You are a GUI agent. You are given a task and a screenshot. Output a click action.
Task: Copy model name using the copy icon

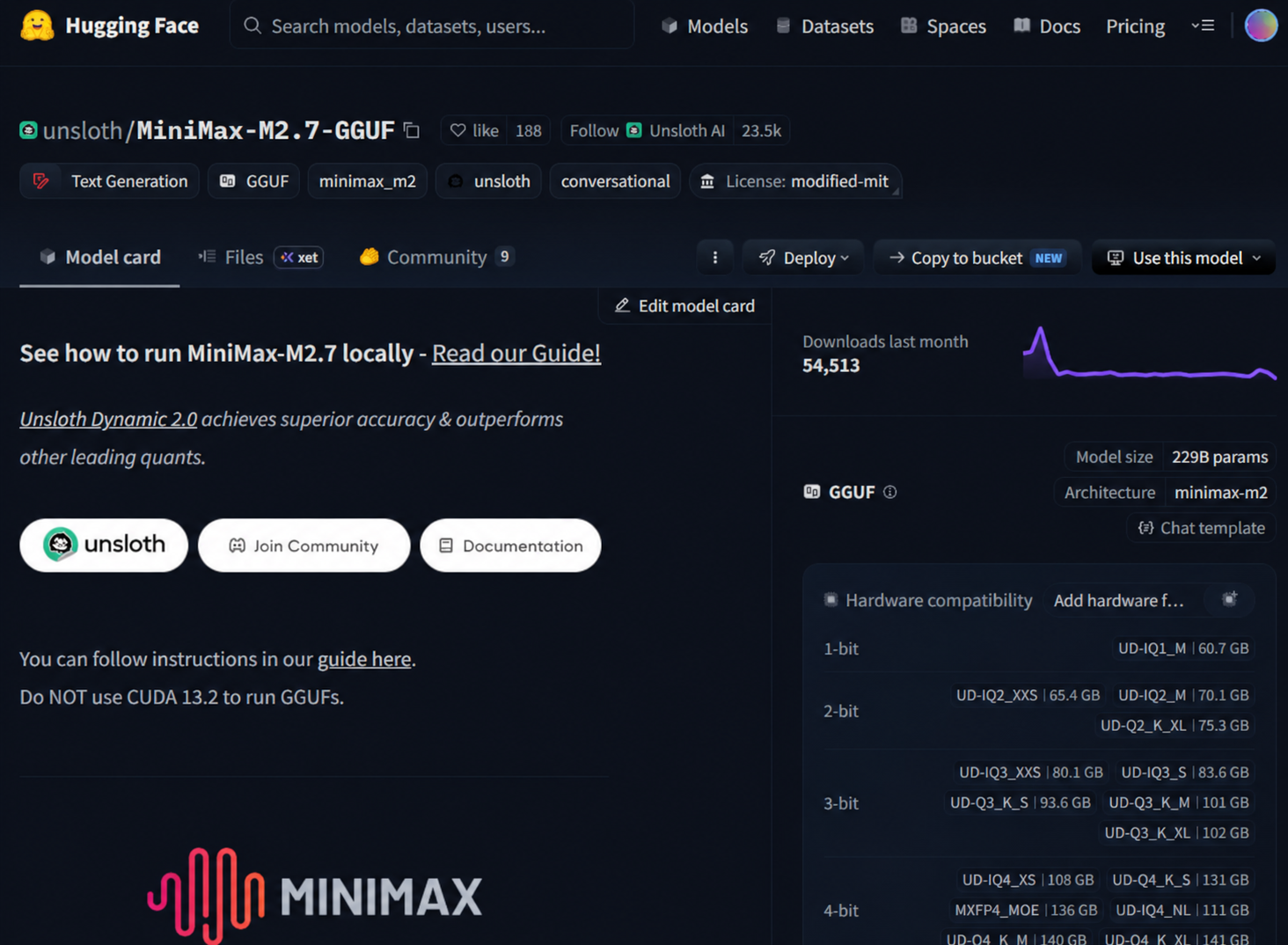[412, 130]
